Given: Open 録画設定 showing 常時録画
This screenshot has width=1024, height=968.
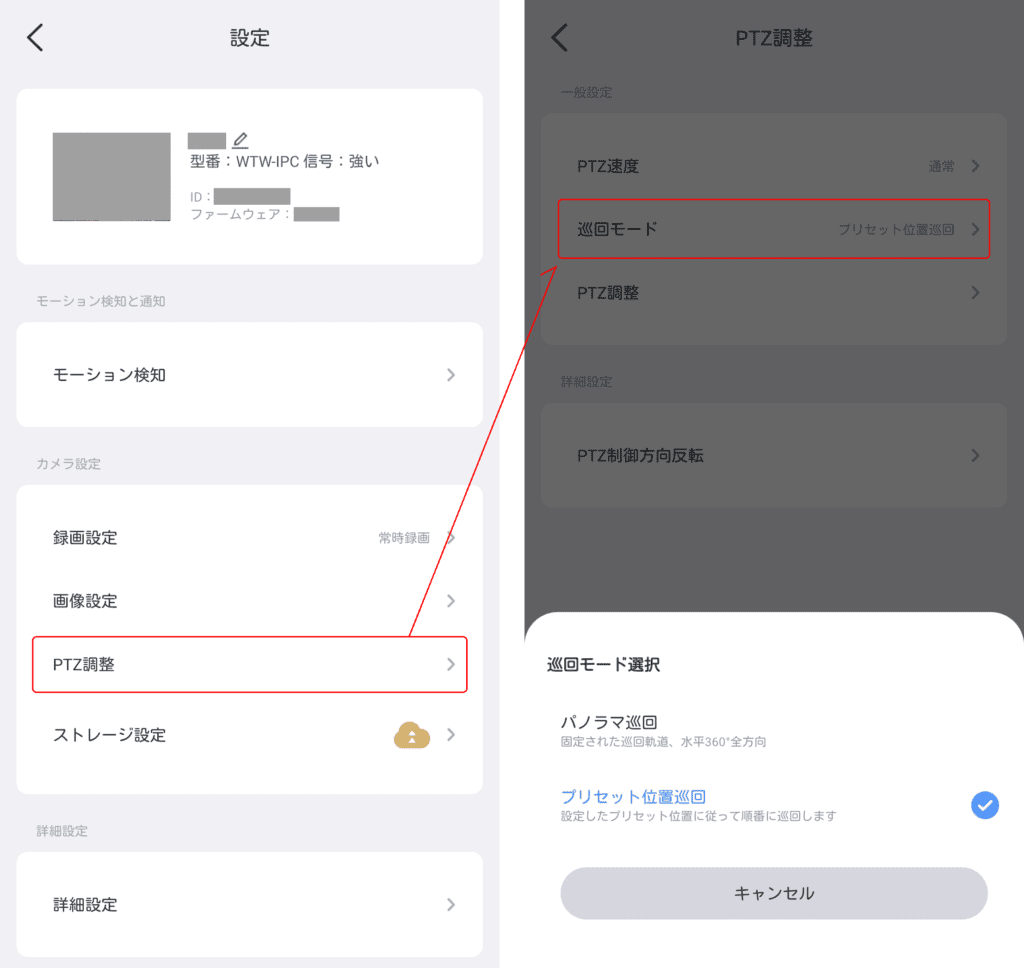Looking at the screenshot, I should 249,538.
